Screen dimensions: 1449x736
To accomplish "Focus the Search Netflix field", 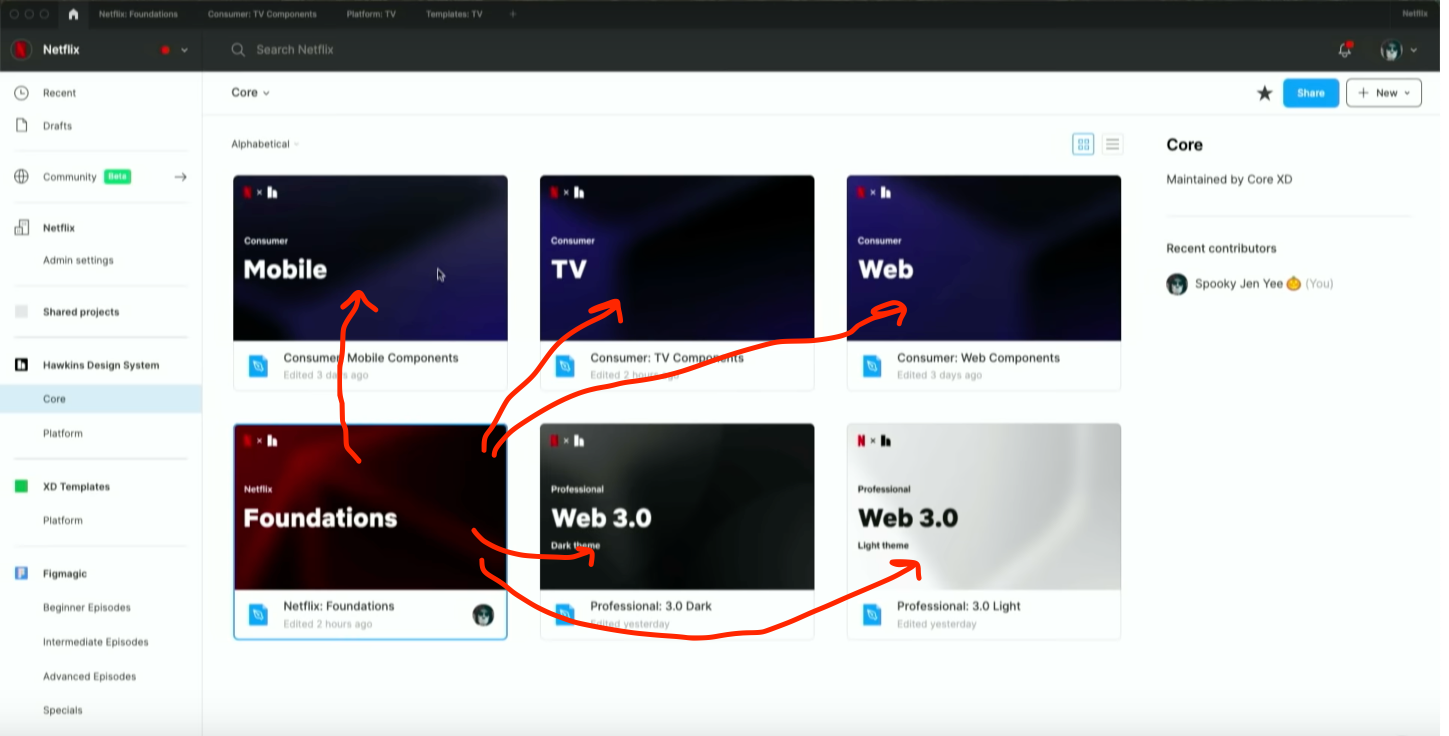I will coord(295,50).
